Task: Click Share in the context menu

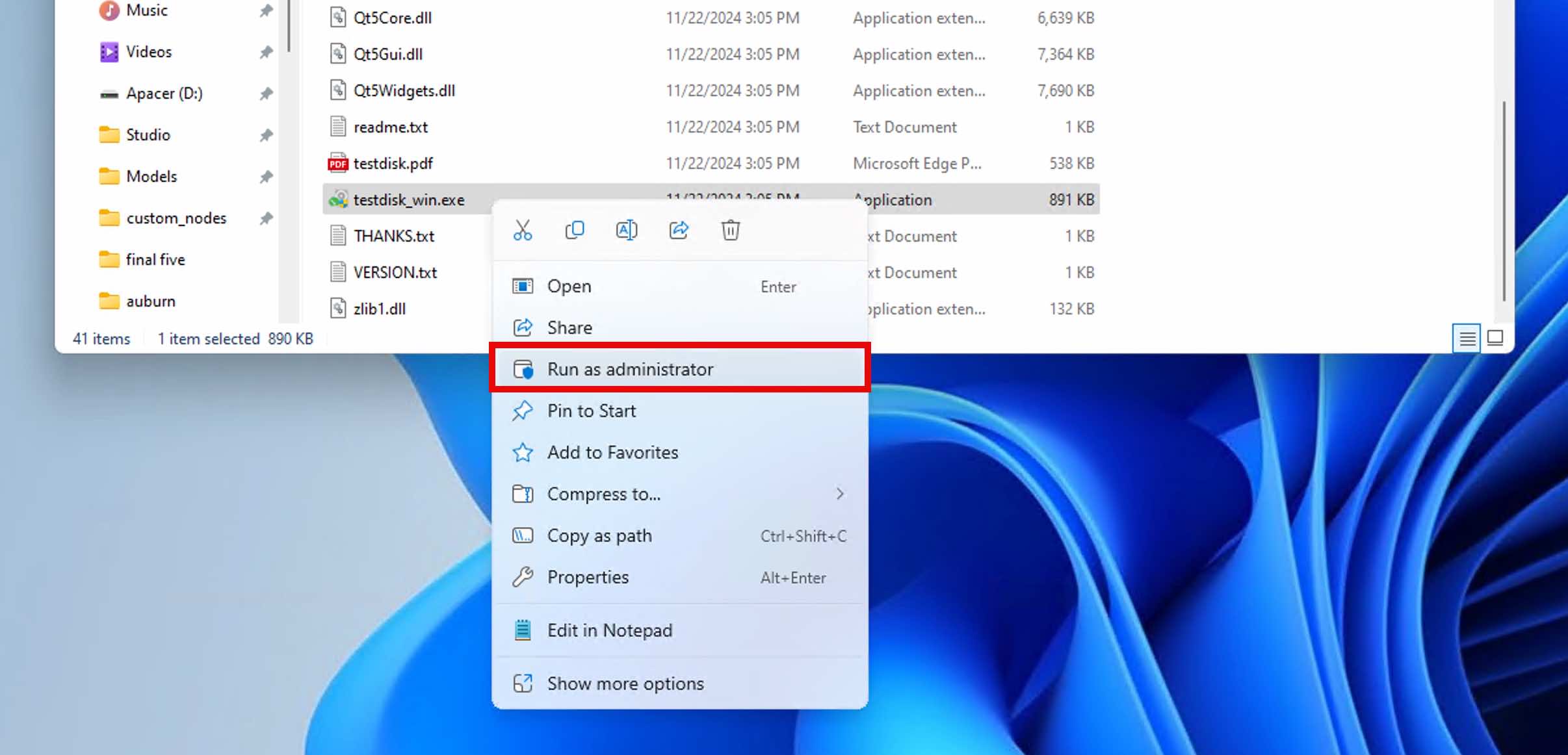Action: point(570,327)
